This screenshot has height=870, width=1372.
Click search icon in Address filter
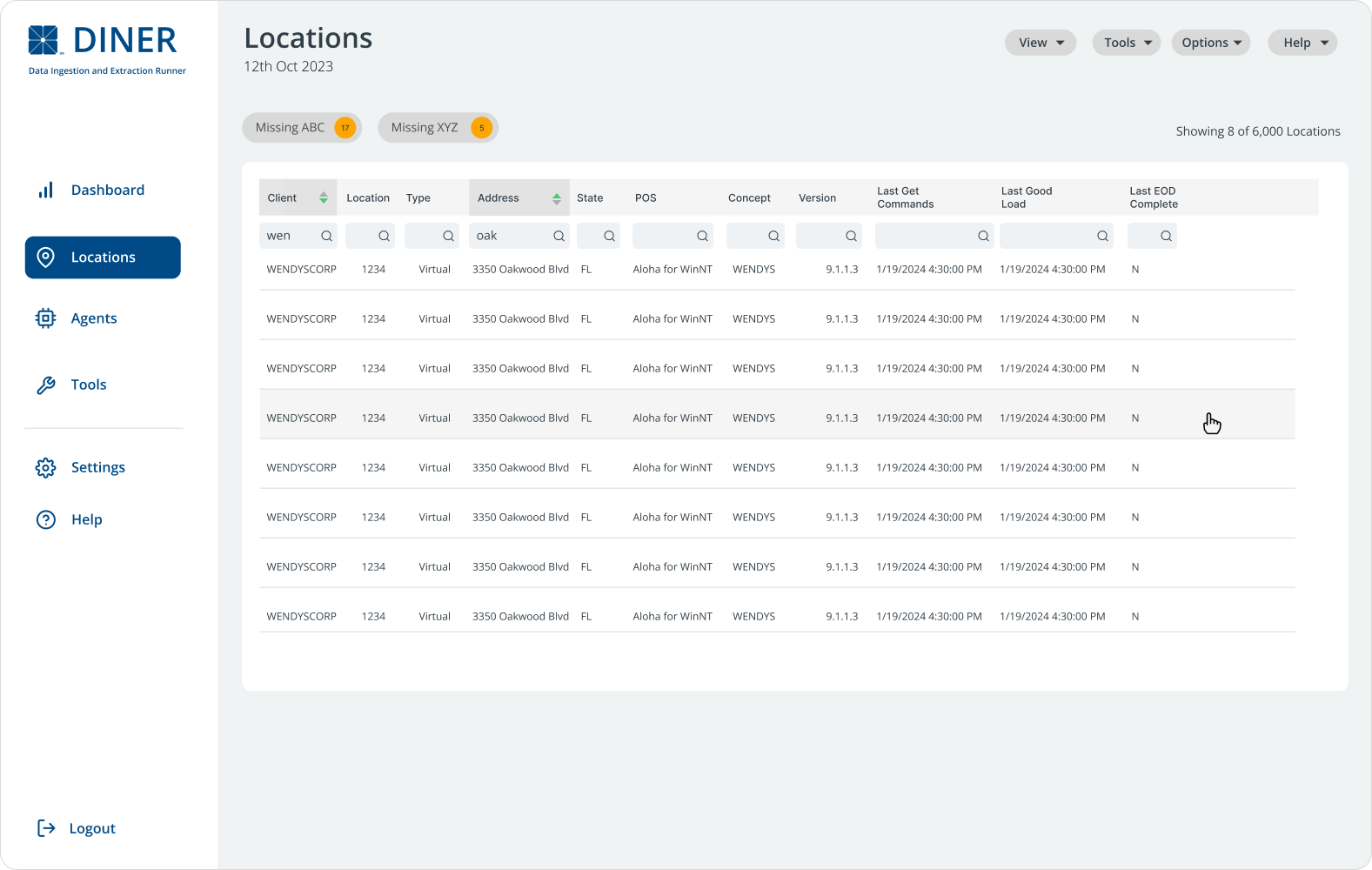559,236
